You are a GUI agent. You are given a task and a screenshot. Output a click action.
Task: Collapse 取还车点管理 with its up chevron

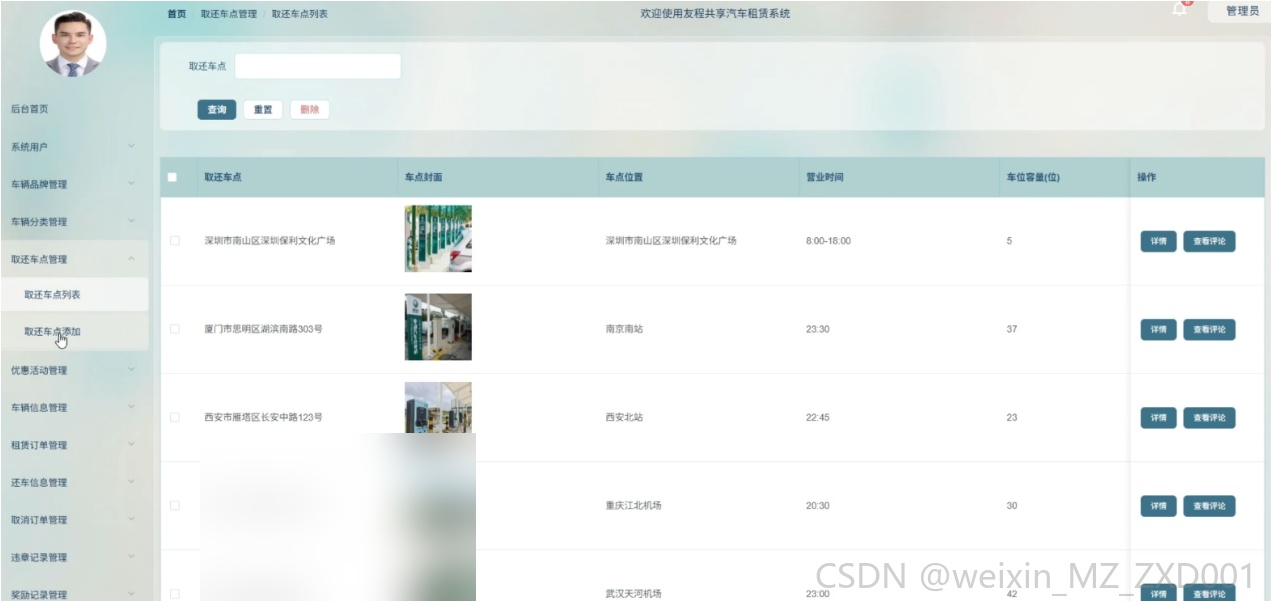point(131,259)
